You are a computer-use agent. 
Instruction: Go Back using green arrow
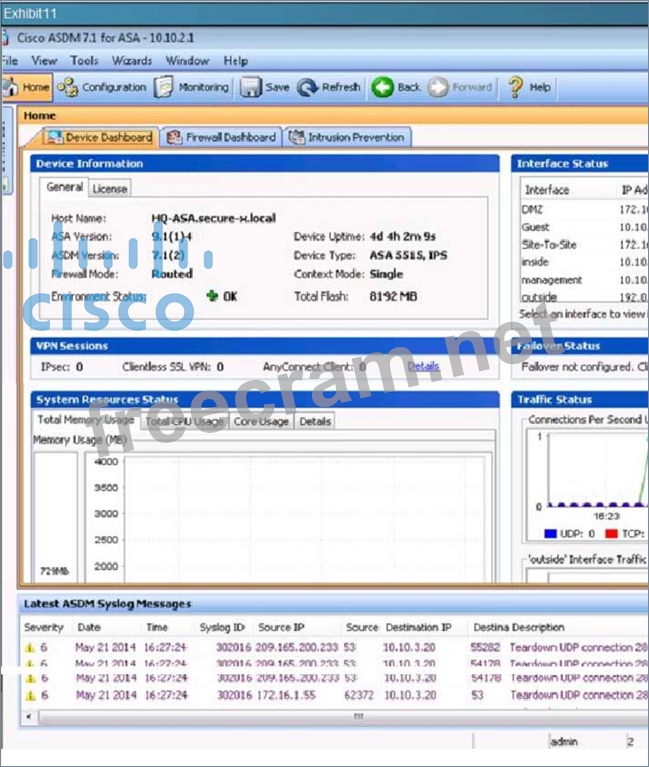click(397, 87)
